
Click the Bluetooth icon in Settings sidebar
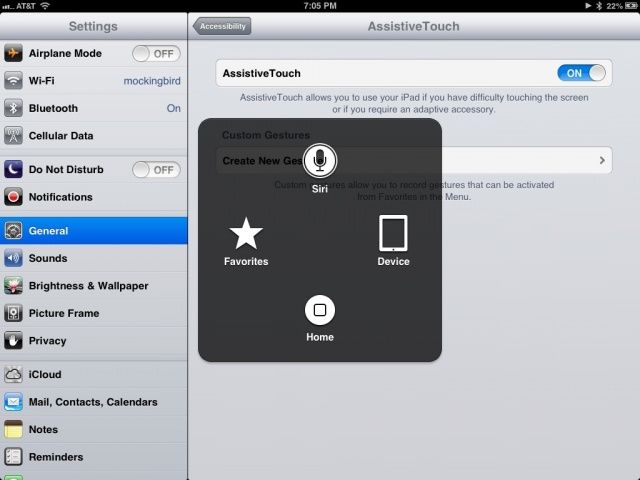point(13,108)
